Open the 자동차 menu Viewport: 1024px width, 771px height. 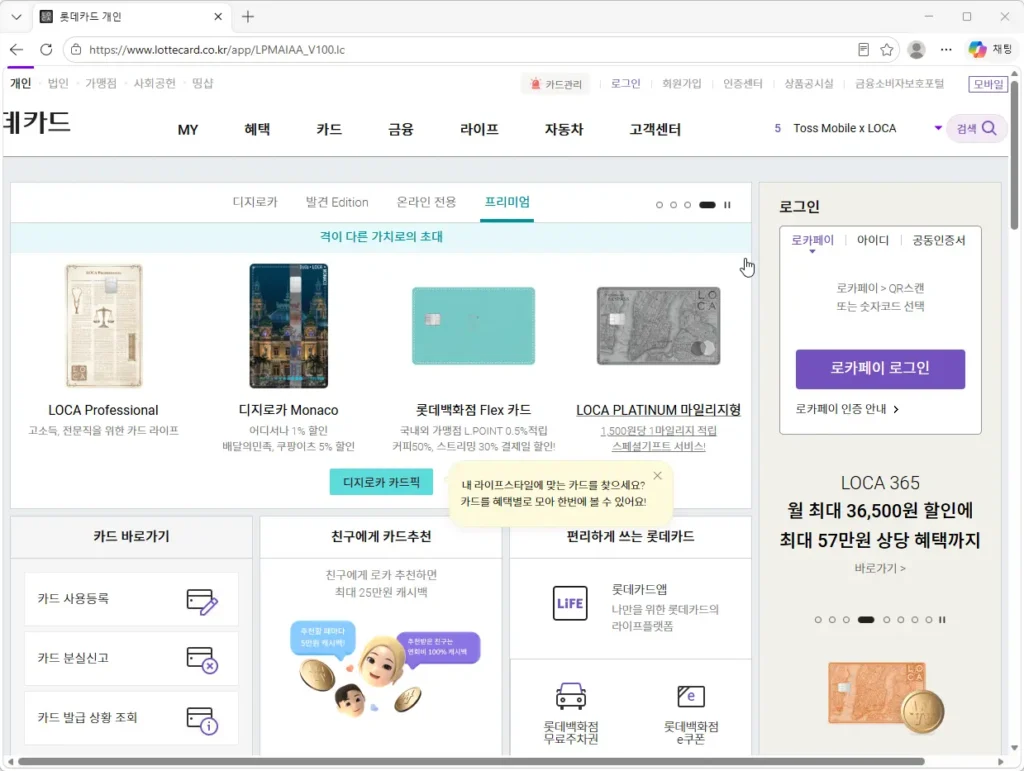[x=564, y=129]
